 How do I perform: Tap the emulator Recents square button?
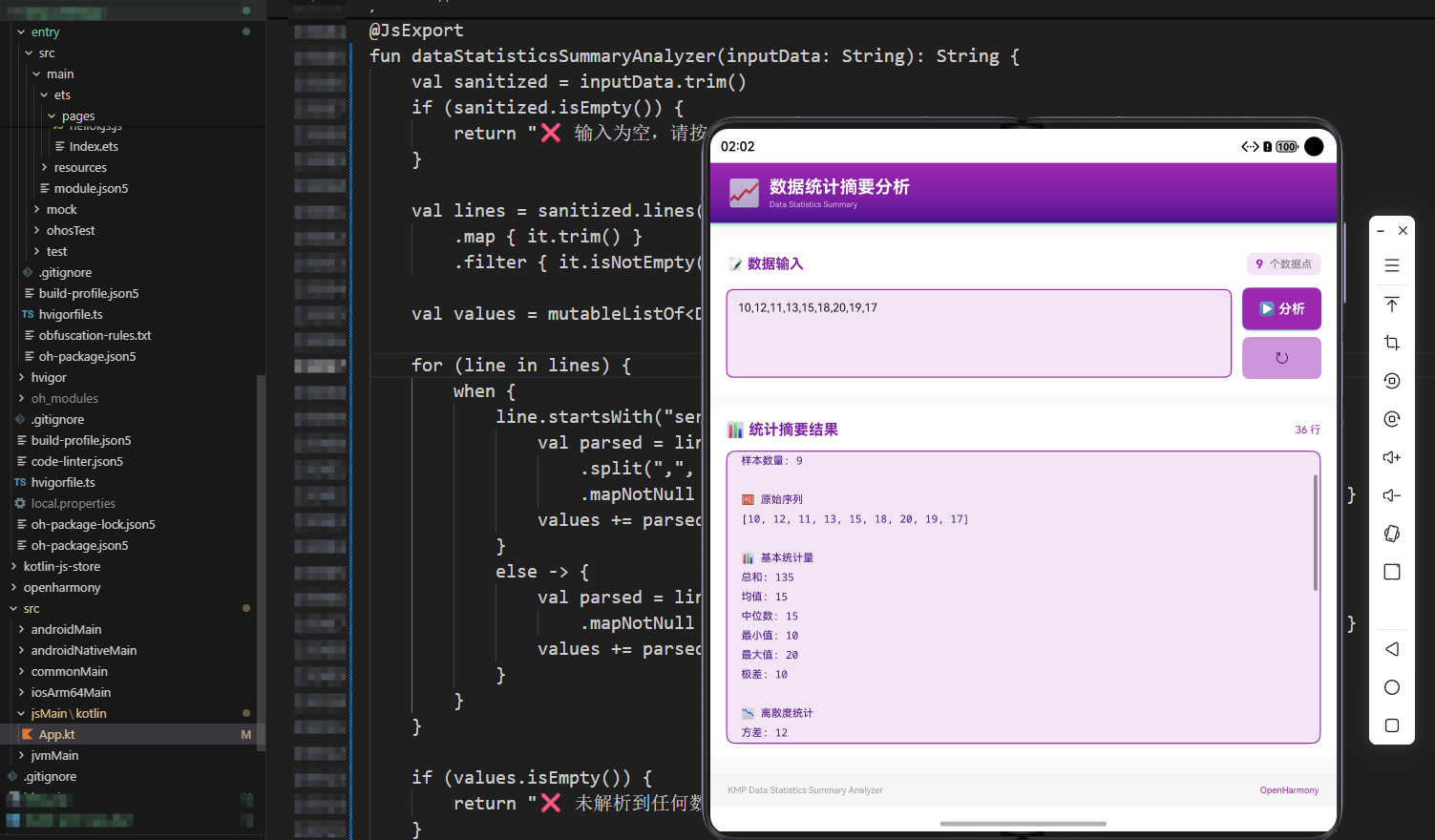coord(1392,725)
